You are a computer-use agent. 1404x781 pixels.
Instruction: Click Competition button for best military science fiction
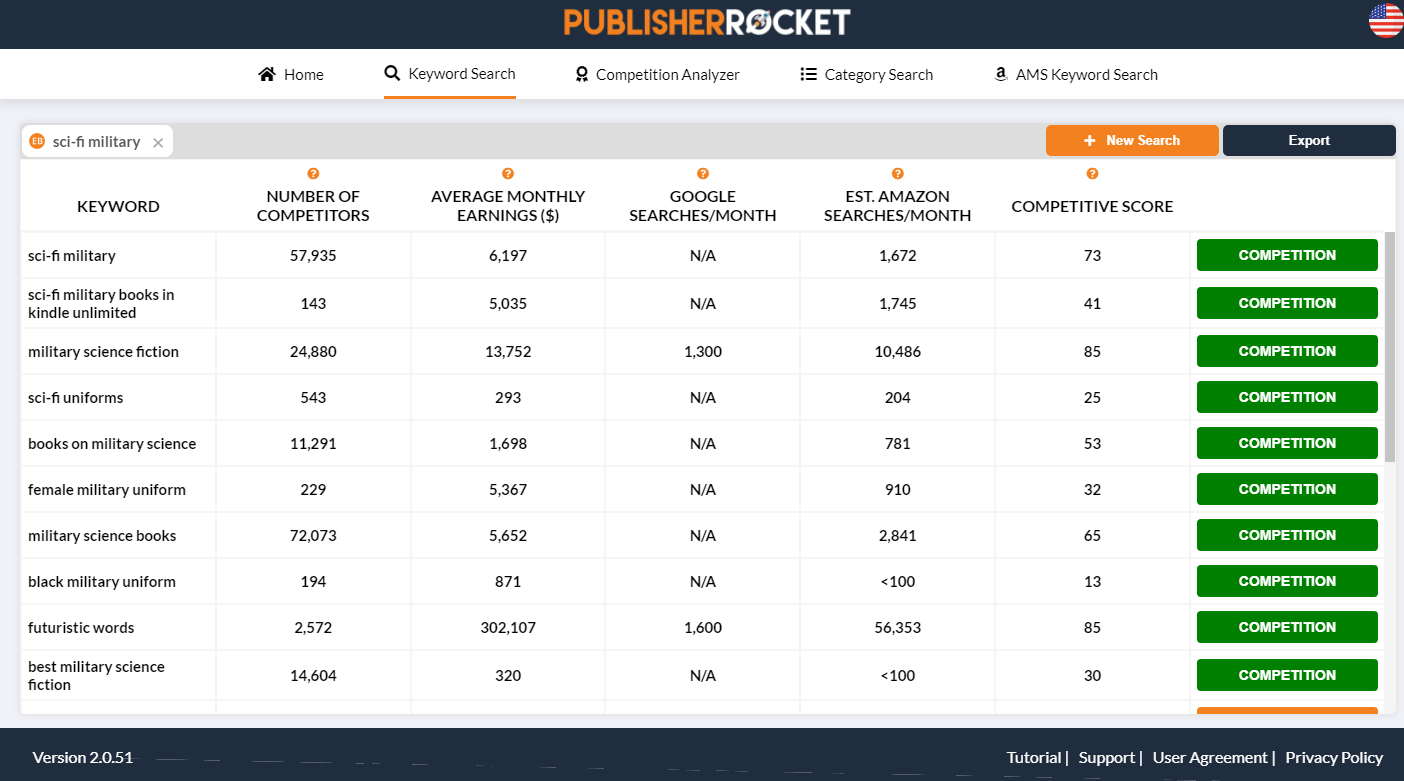1287,675
